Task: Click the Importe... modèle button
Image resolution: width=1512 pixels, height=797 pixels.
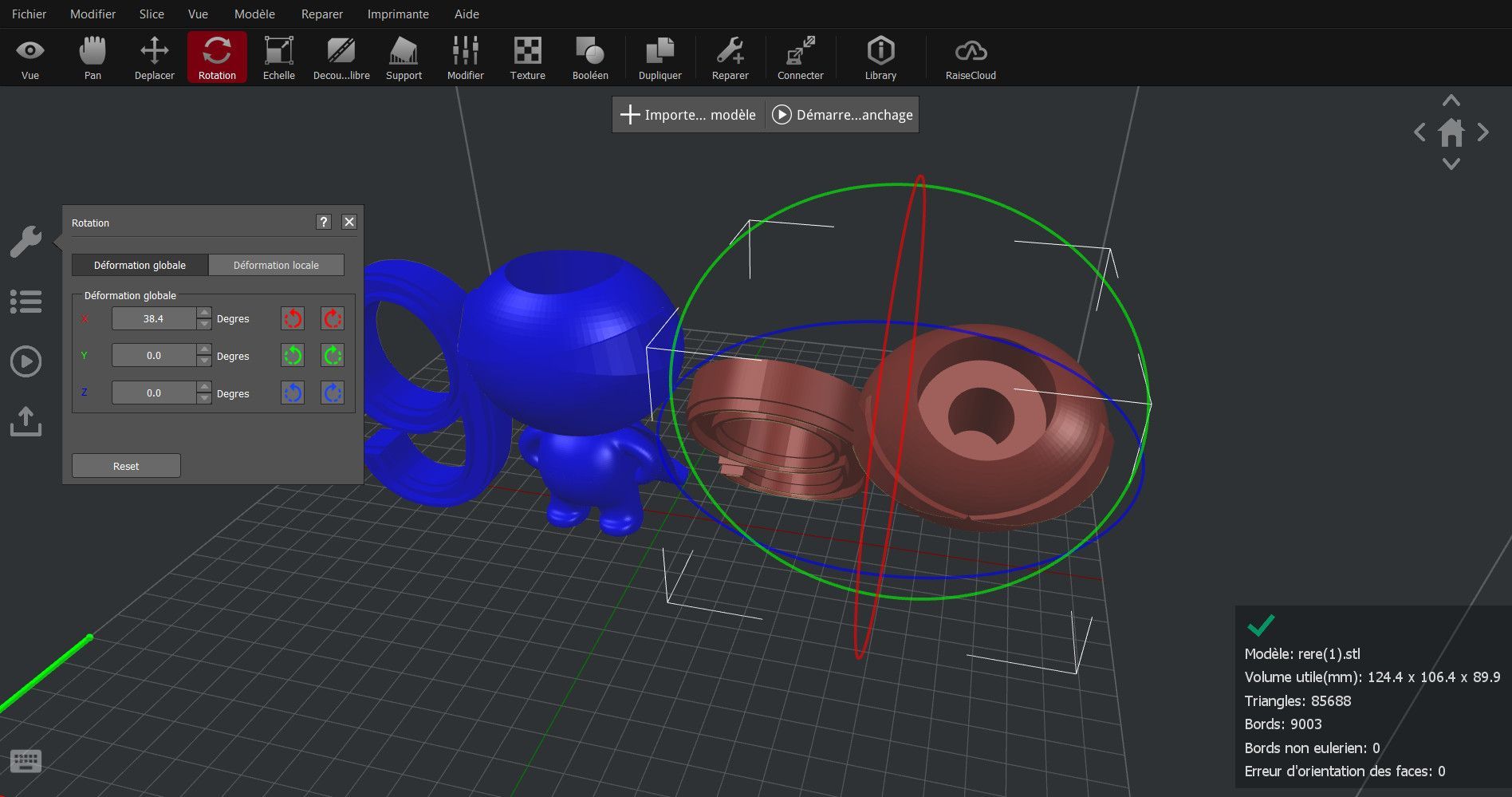Action: point(688,115)
